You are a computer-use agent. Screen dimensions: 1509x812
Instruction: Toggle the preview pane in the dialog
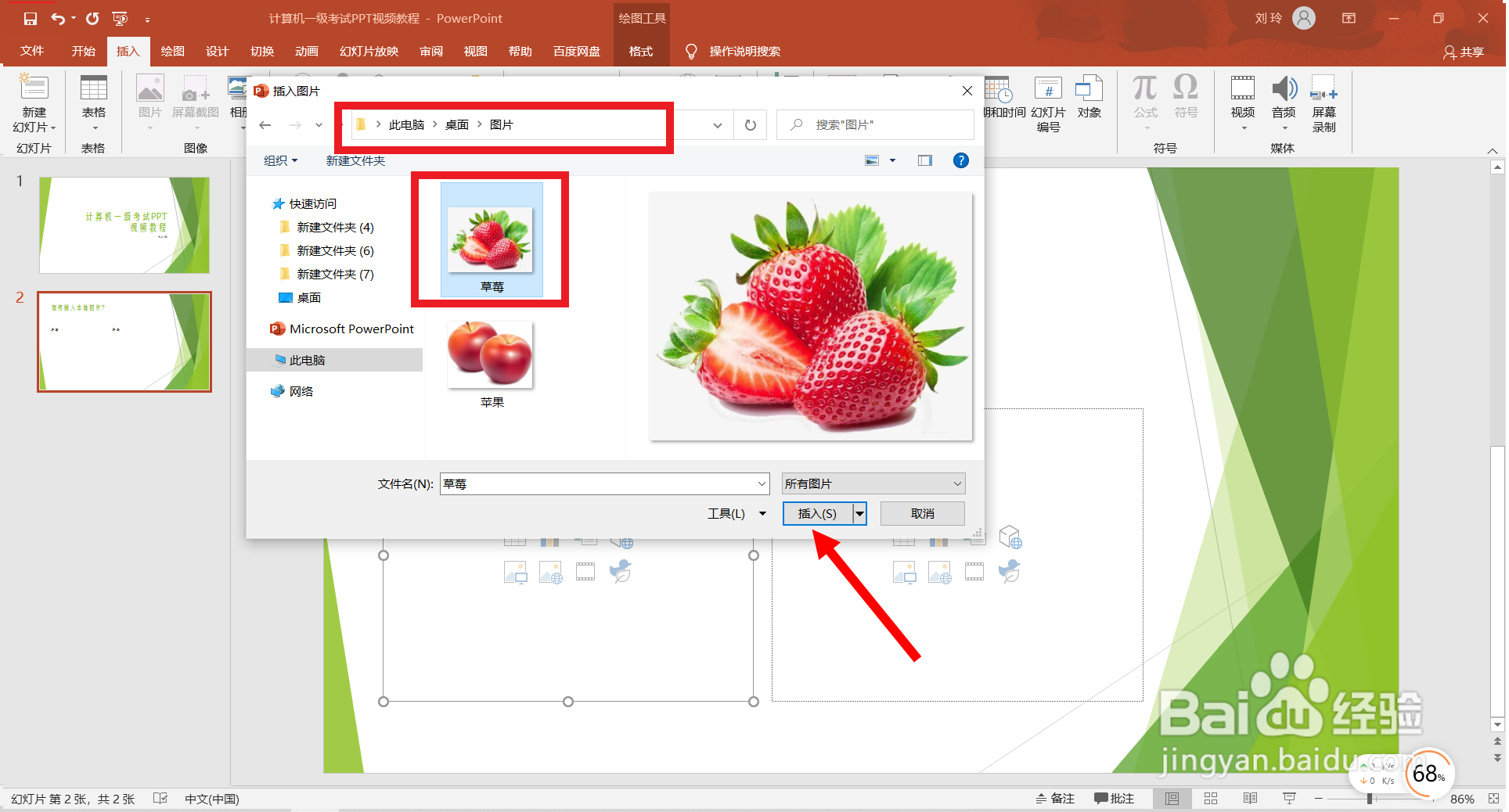pos(924,160)
